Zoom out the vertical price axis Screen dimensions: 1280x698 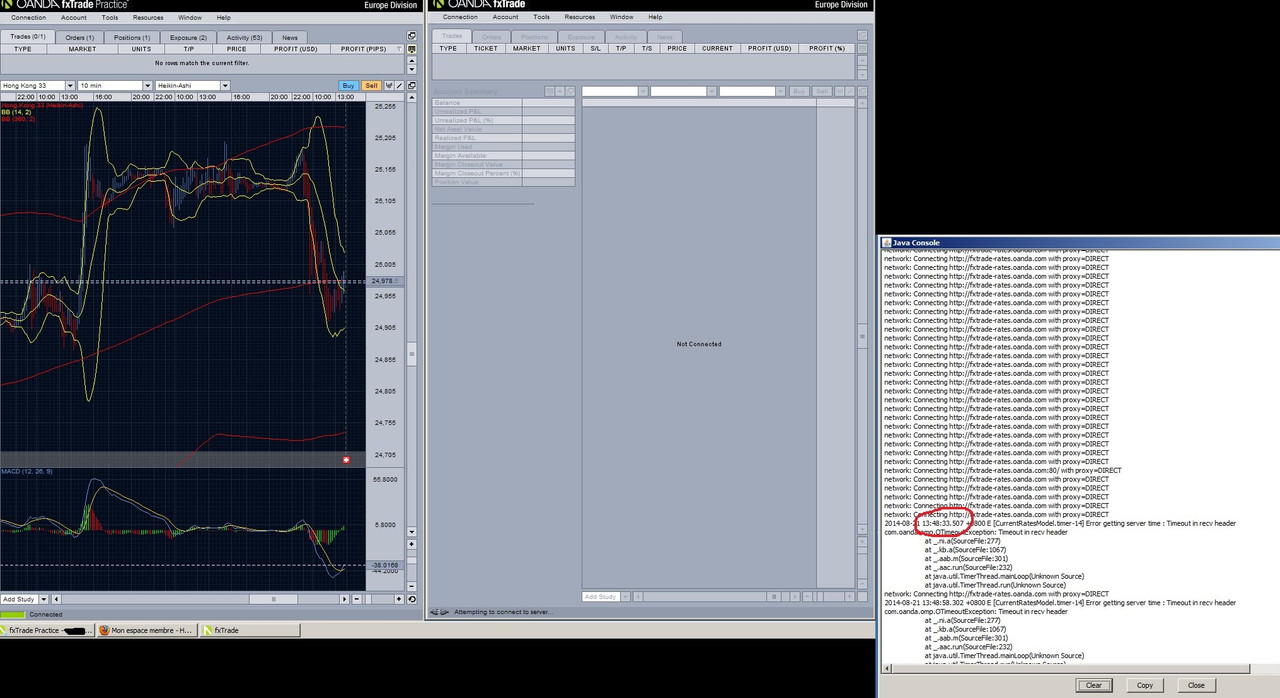pyautogui.click(x=411, y=586)
